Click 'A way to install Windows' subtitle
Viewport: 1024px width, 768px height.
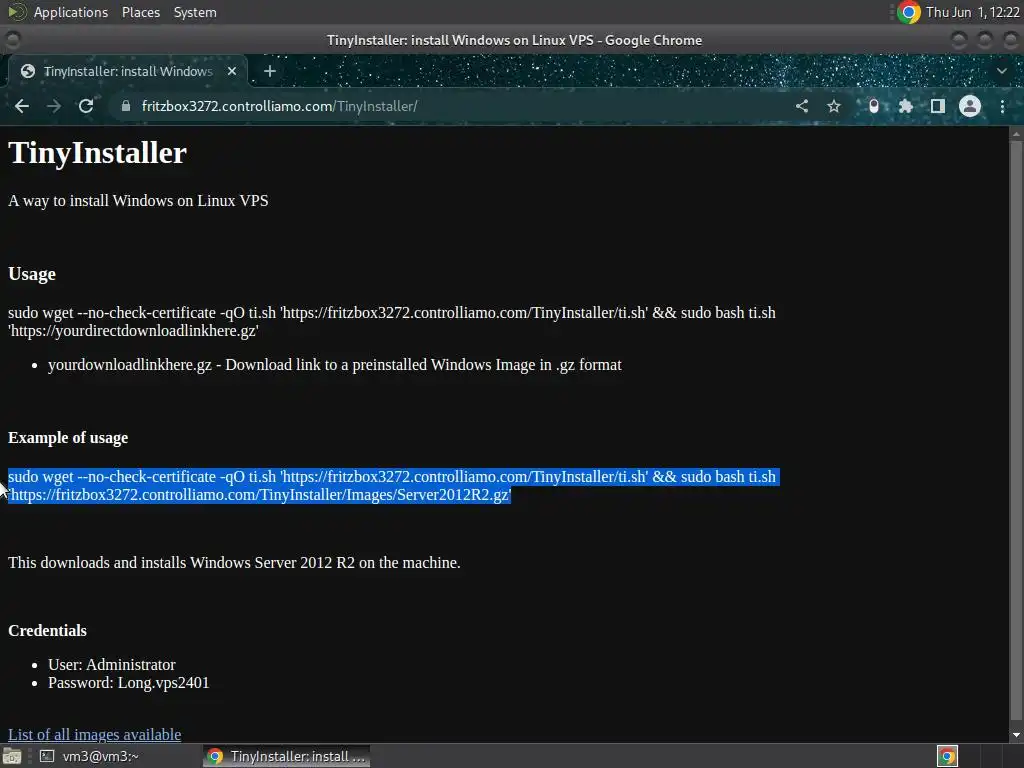click(x=138, y=200)
